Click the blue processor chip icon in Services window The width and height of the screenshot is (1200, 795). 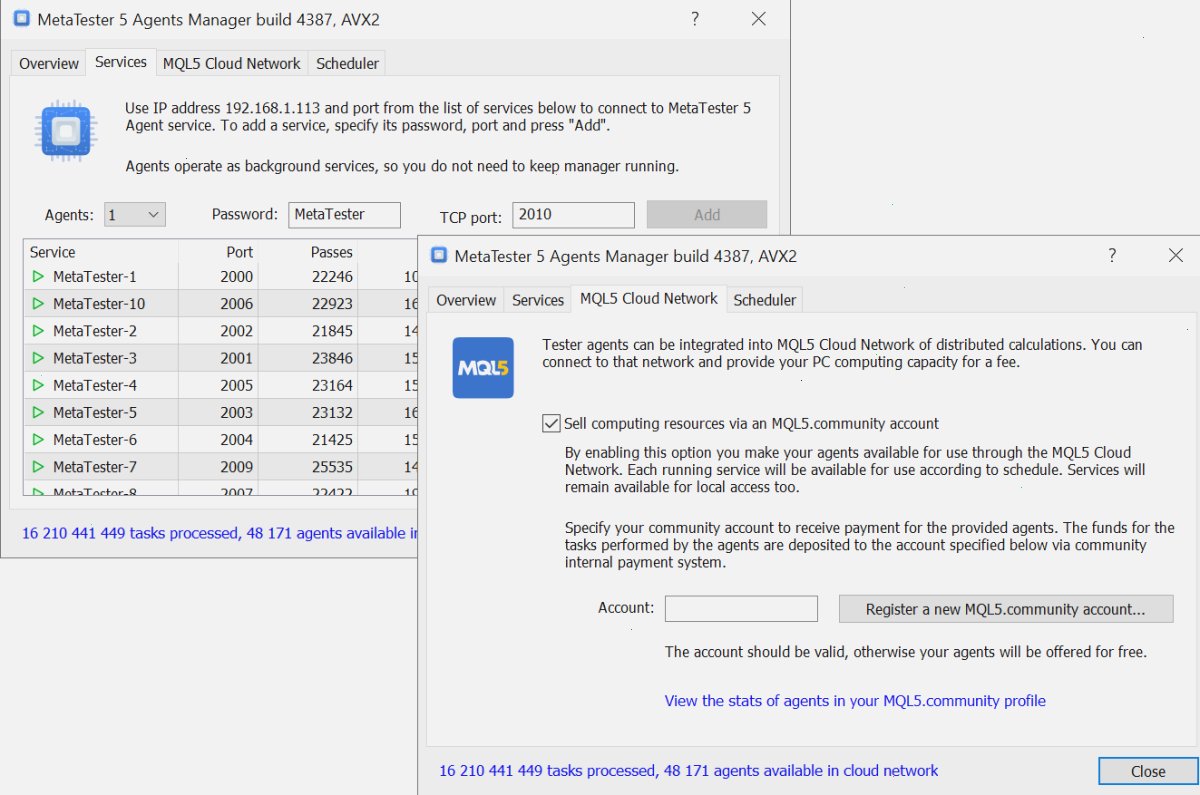[x=66, y=130]
